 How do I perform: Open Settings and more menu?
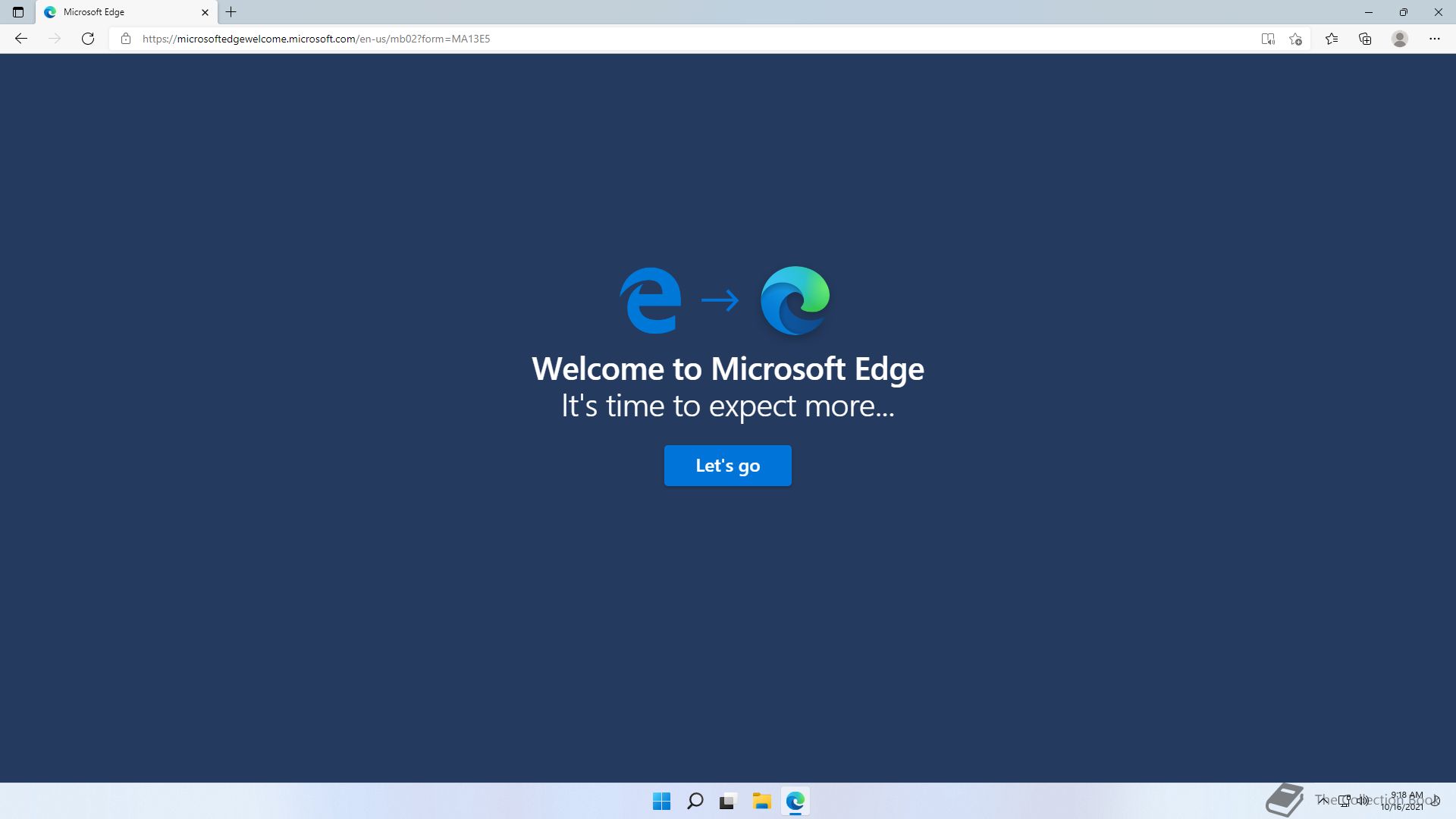[x=1435, y=39]
